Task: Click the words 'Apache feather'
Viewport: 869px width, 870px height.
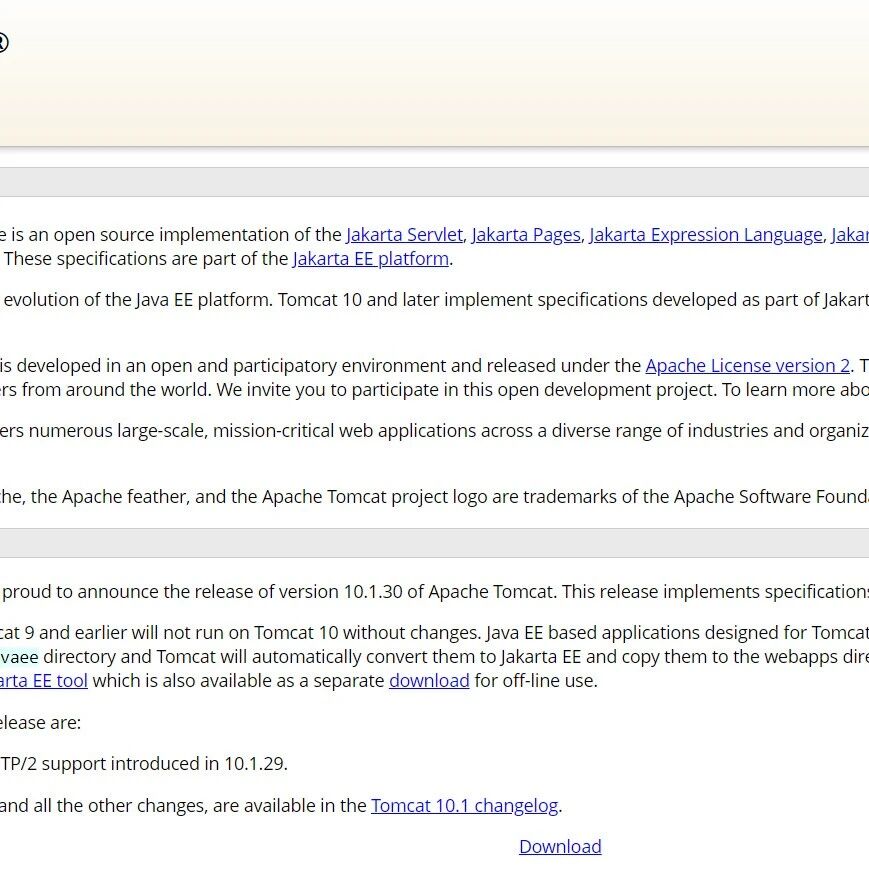Action: click(125, 496)
